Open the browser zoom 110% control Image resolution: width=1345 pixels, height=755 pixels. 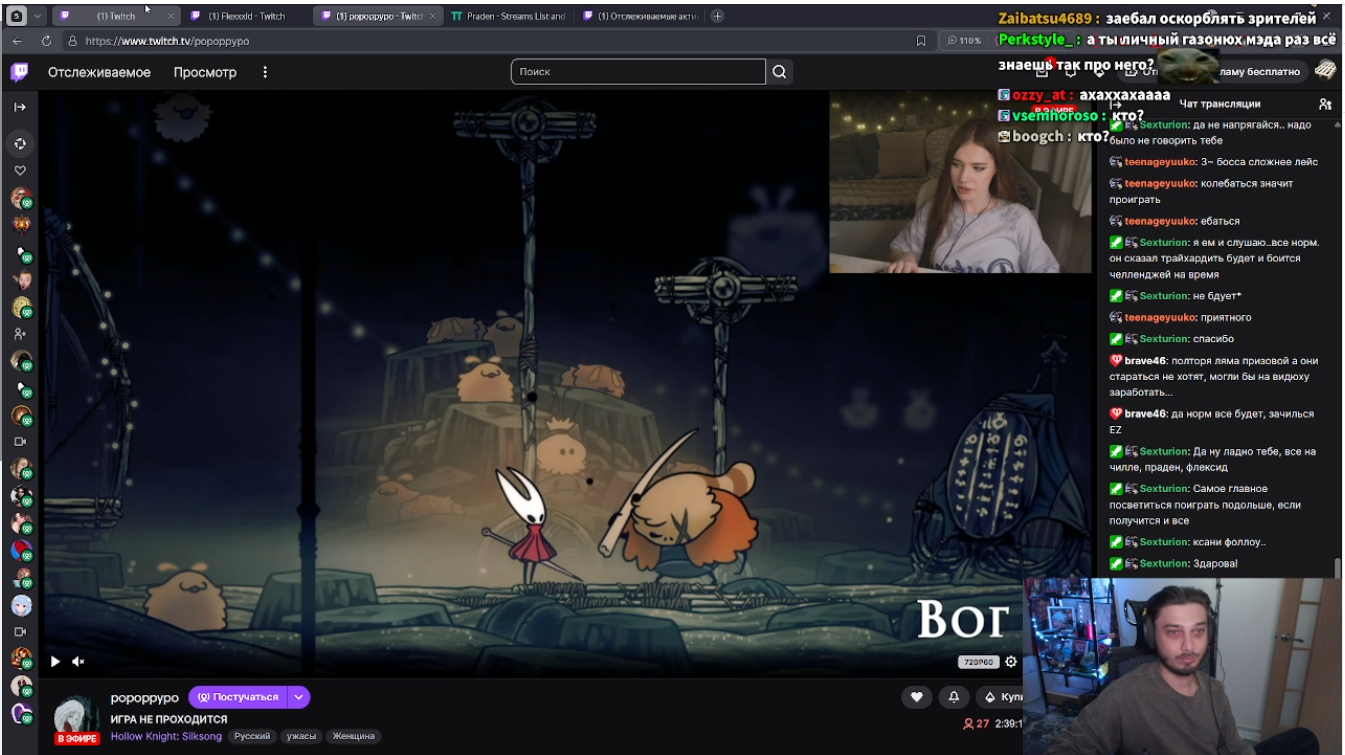pos(964,41)
